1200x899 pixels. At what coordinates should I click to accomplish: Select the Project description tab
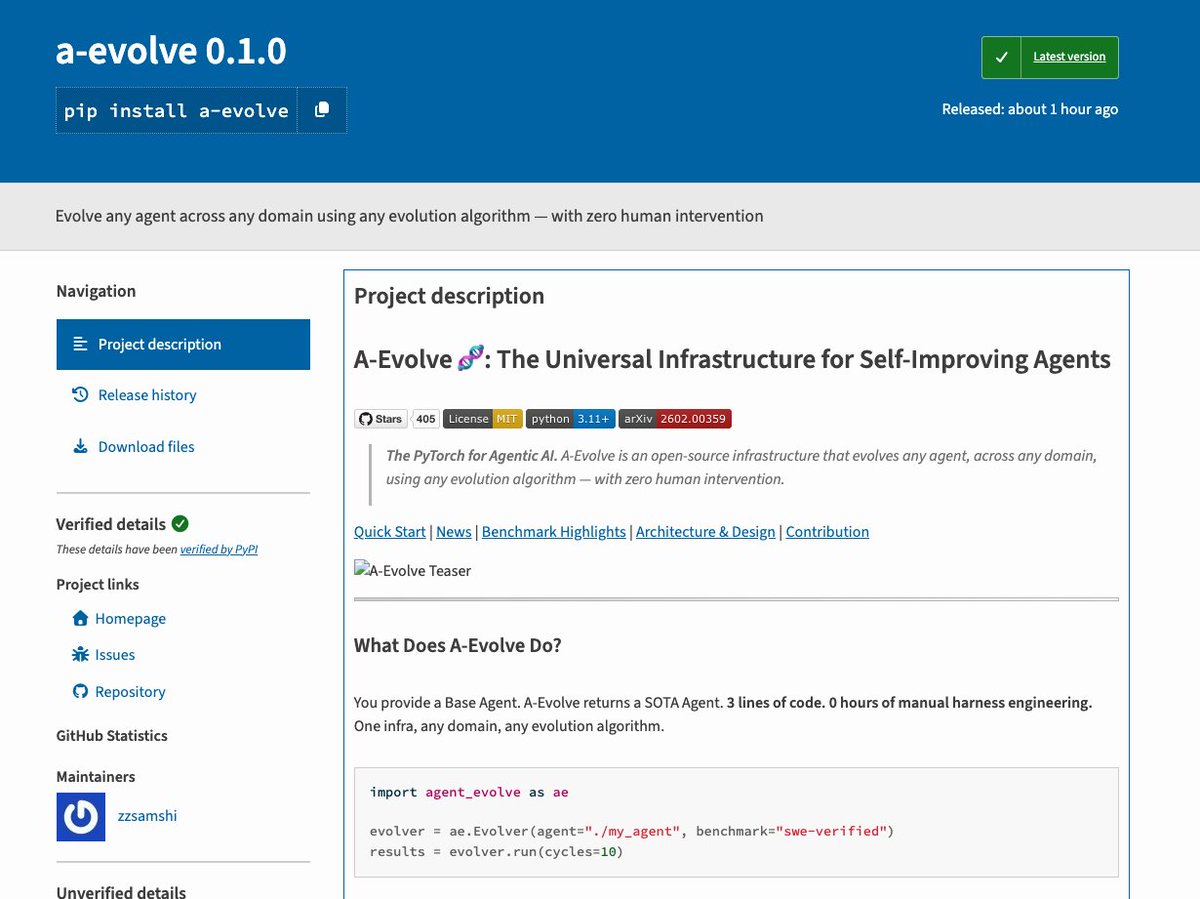point(183,344)
